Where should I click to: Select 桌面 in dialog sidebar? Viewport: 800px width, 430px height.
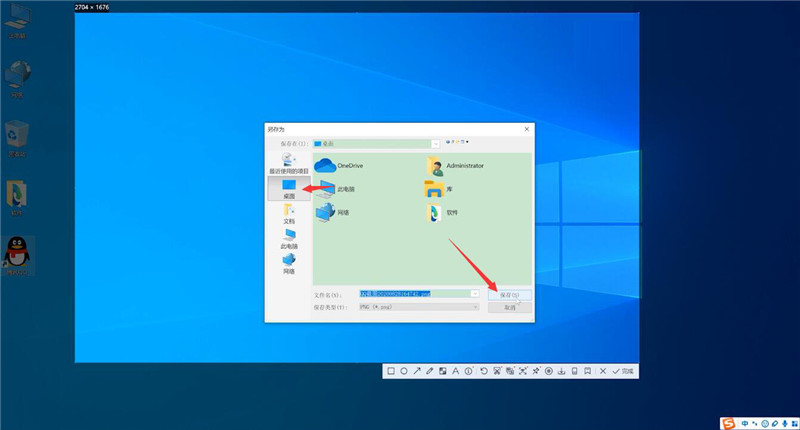pos(289,188)
